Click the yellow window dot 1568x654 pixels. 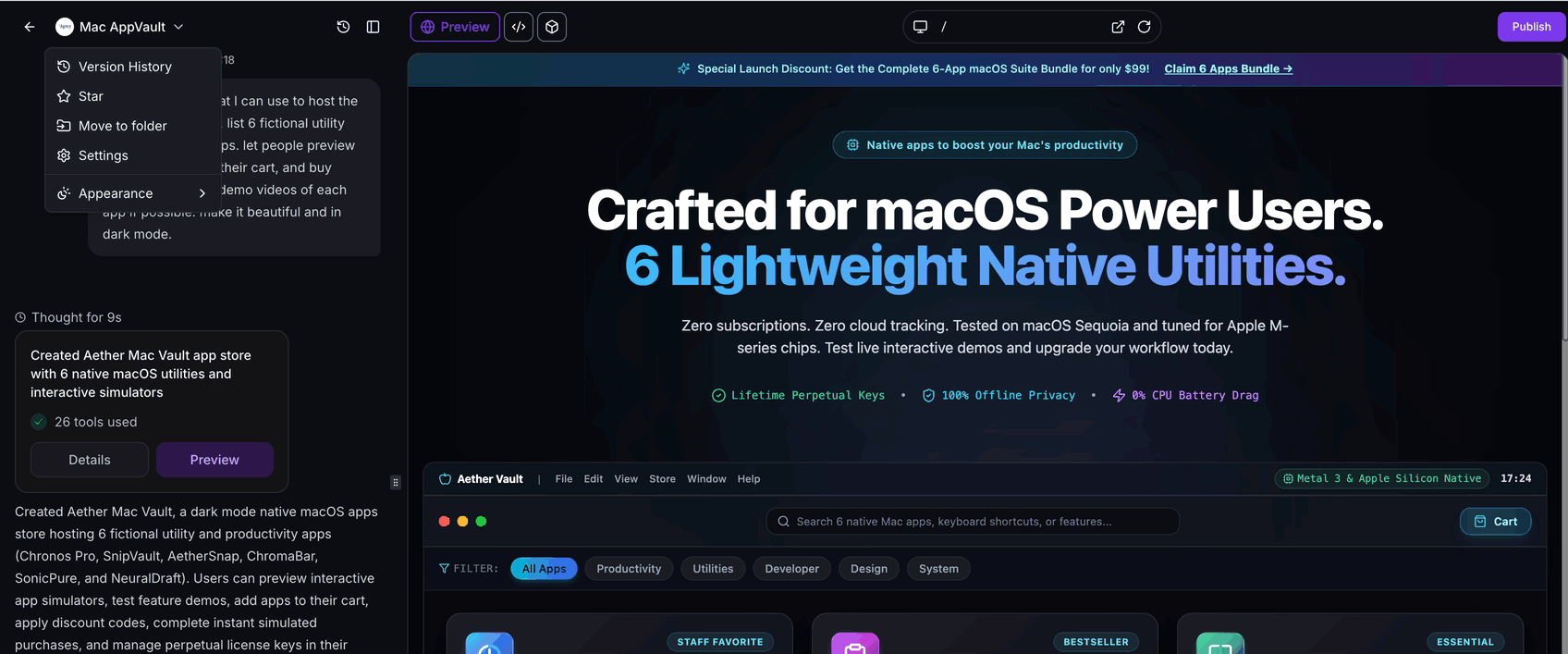(x=463, y=522)
